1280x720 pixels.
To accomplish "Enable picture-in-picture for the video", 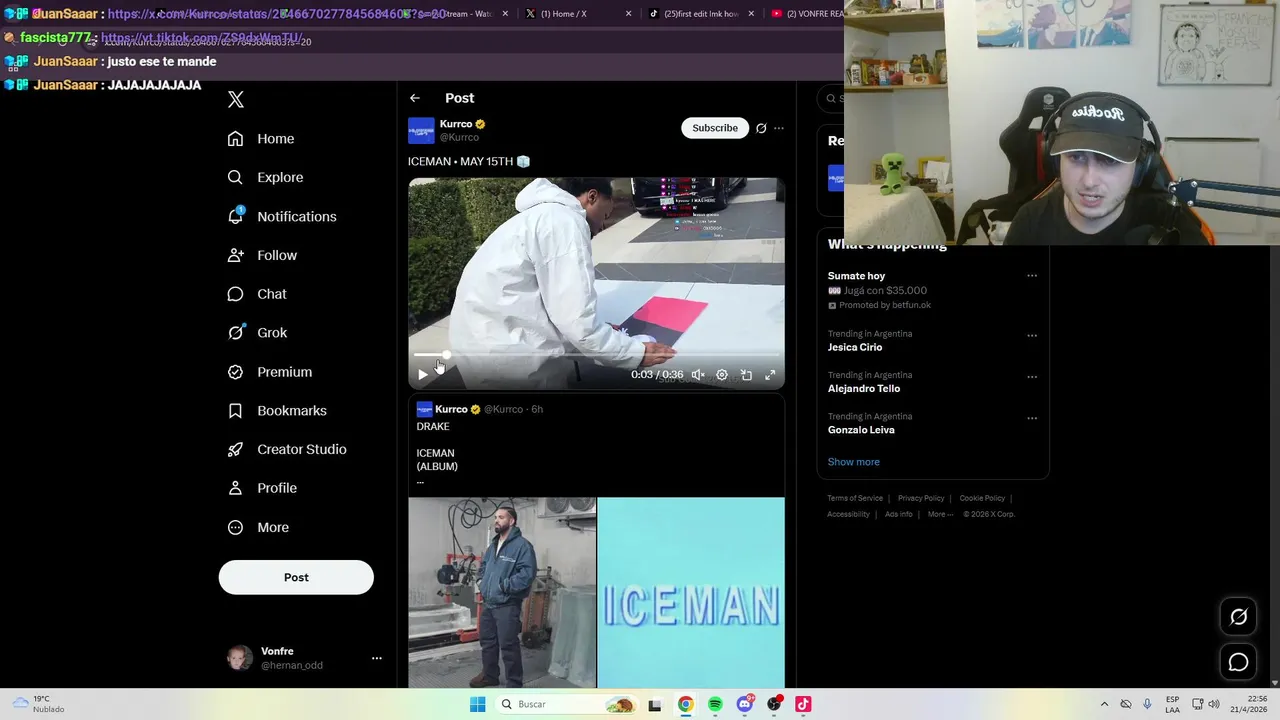I will [746, 375].
